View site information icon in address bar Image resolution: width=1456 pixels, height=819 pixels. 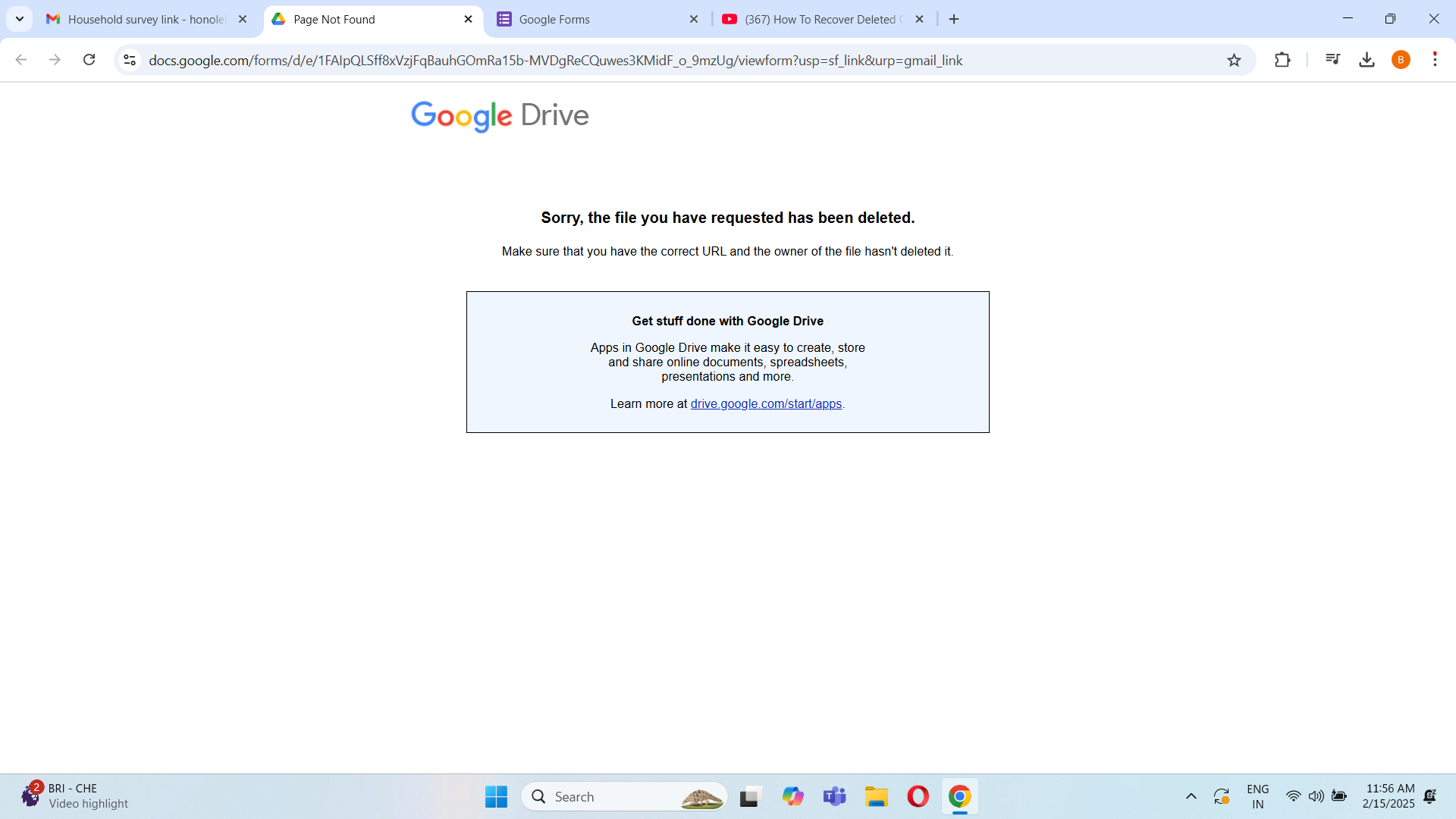[x=130, y=60]
